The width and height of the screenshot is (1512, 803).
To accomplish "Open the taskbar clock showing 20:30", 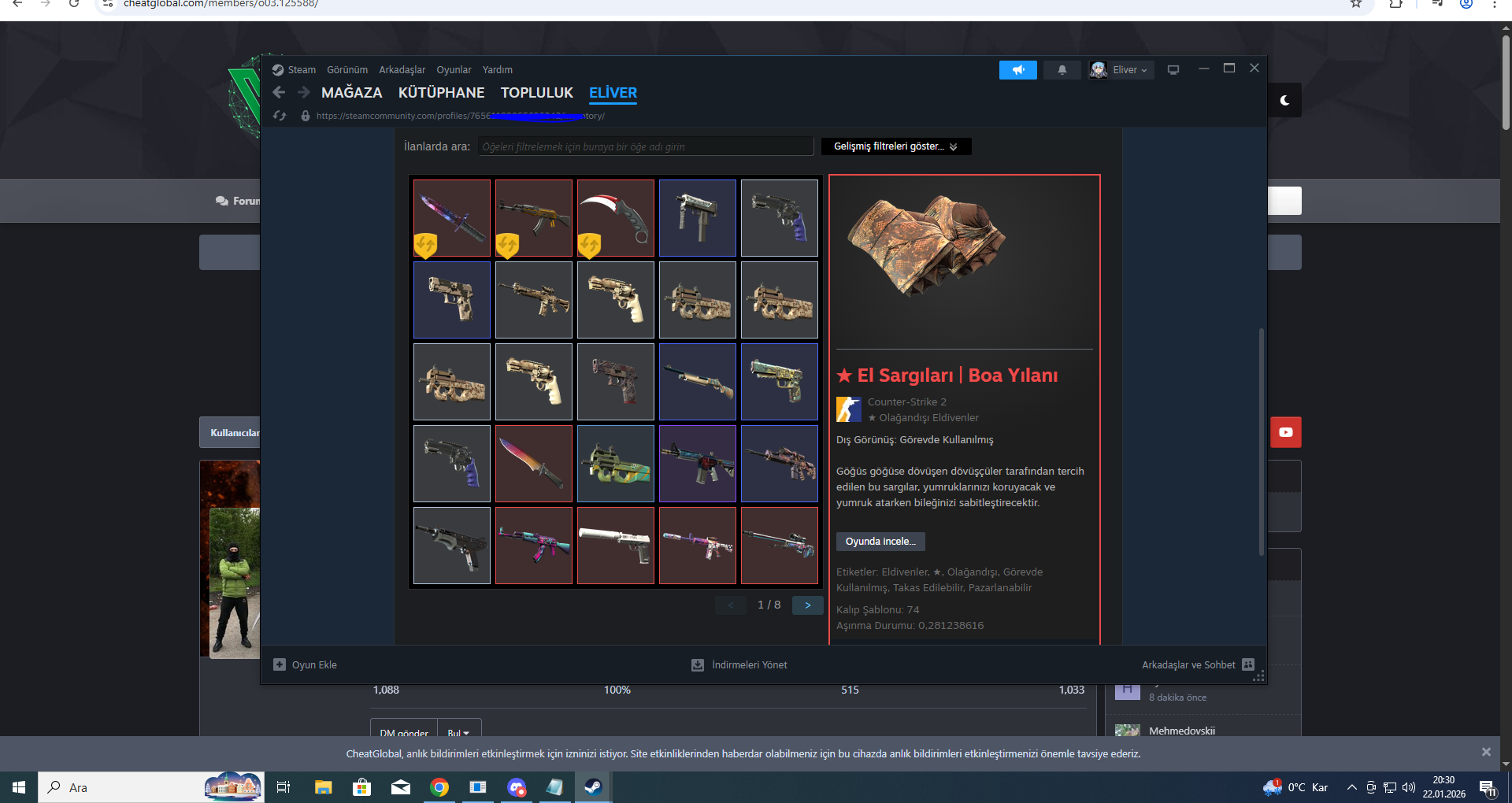I will click(x=1444, y=787).
